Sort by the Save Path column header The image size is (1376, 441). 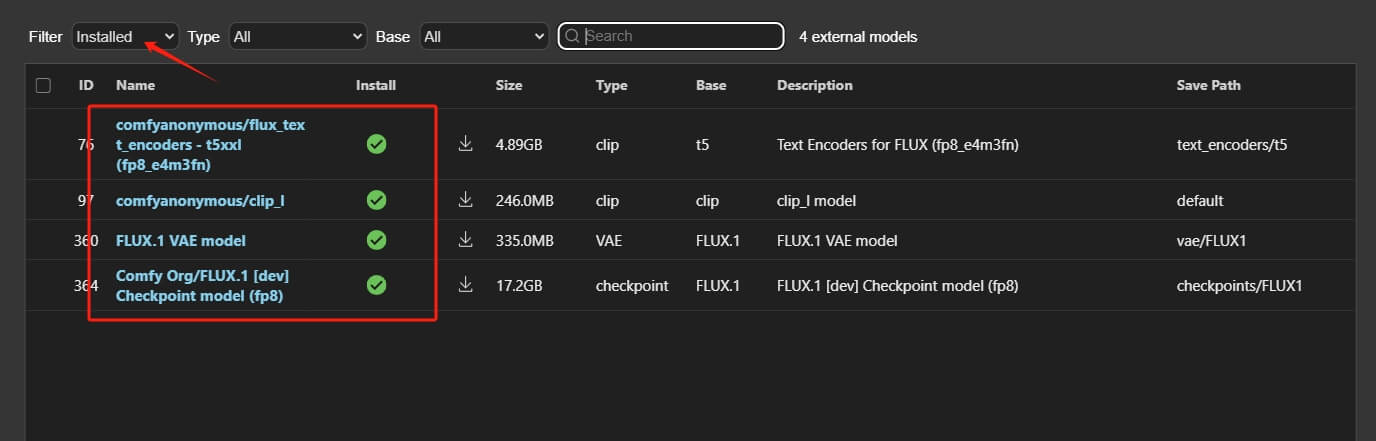click(1208, 85)
